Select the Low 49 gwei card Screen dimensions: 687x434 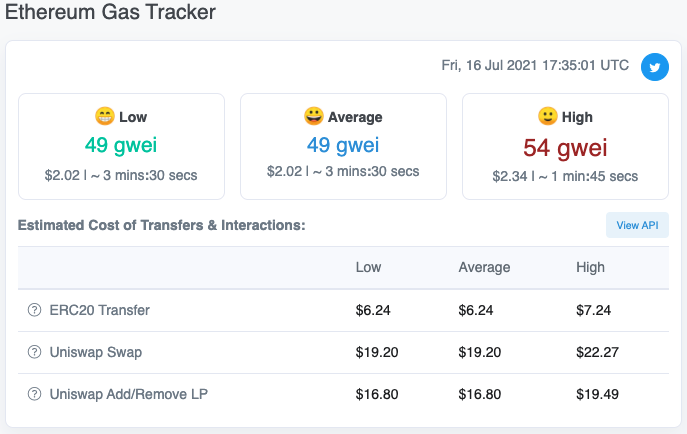tap(121, 146)
